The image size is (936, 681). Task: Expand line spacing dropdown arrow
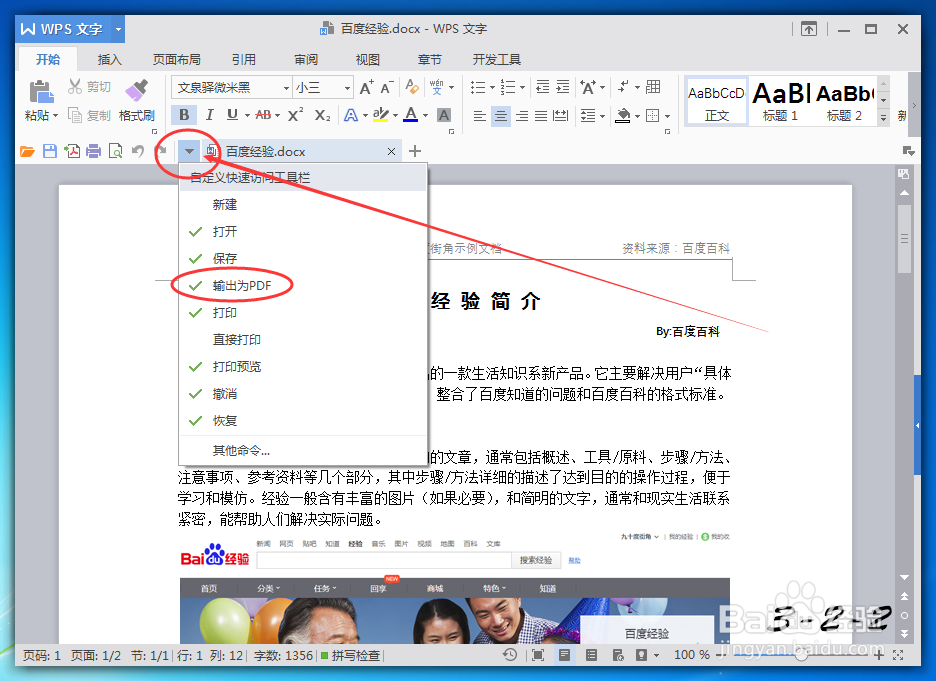point(603,116)
